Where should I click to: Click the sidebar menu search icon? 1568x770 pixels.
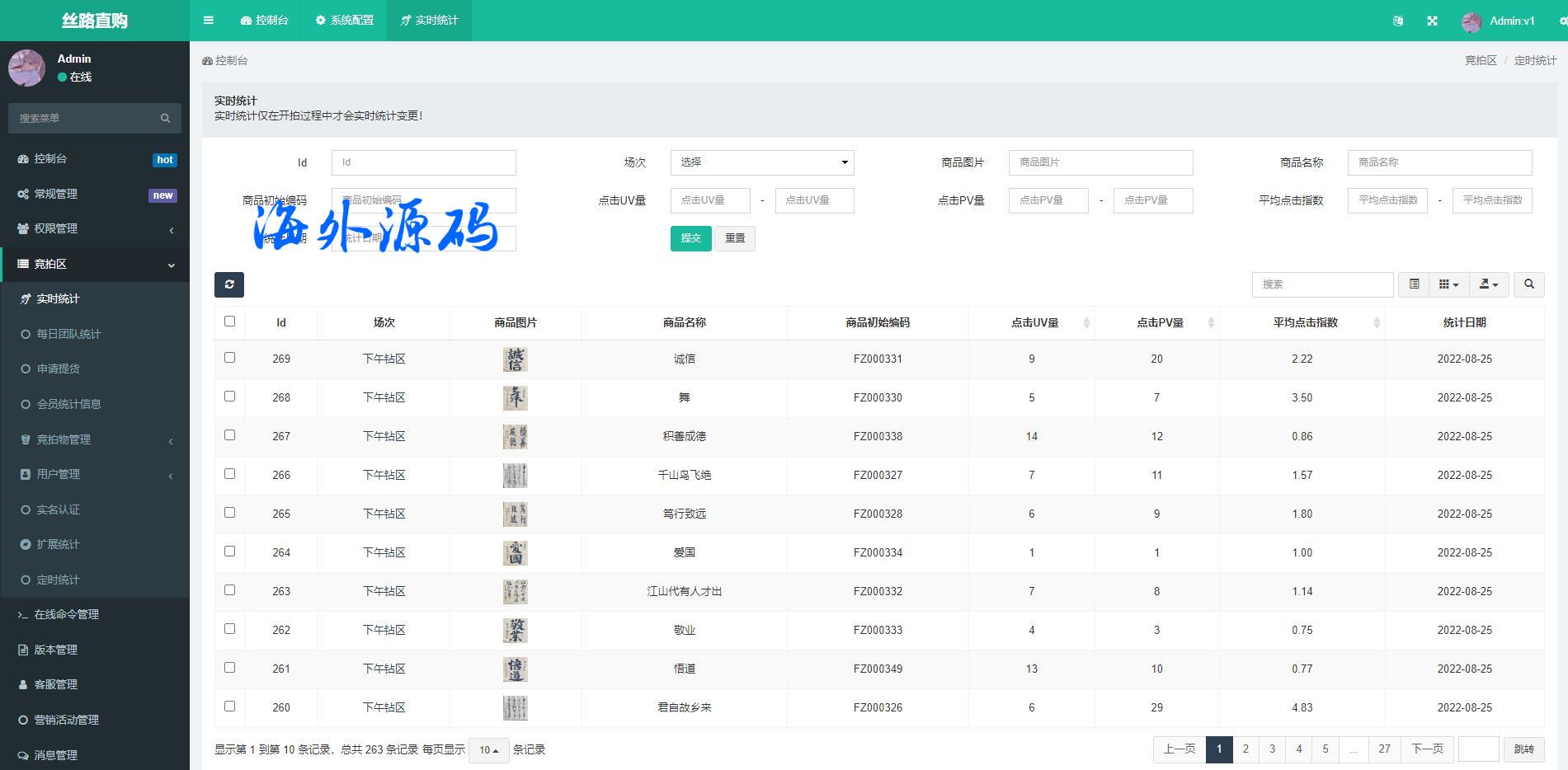pos(165,119)
